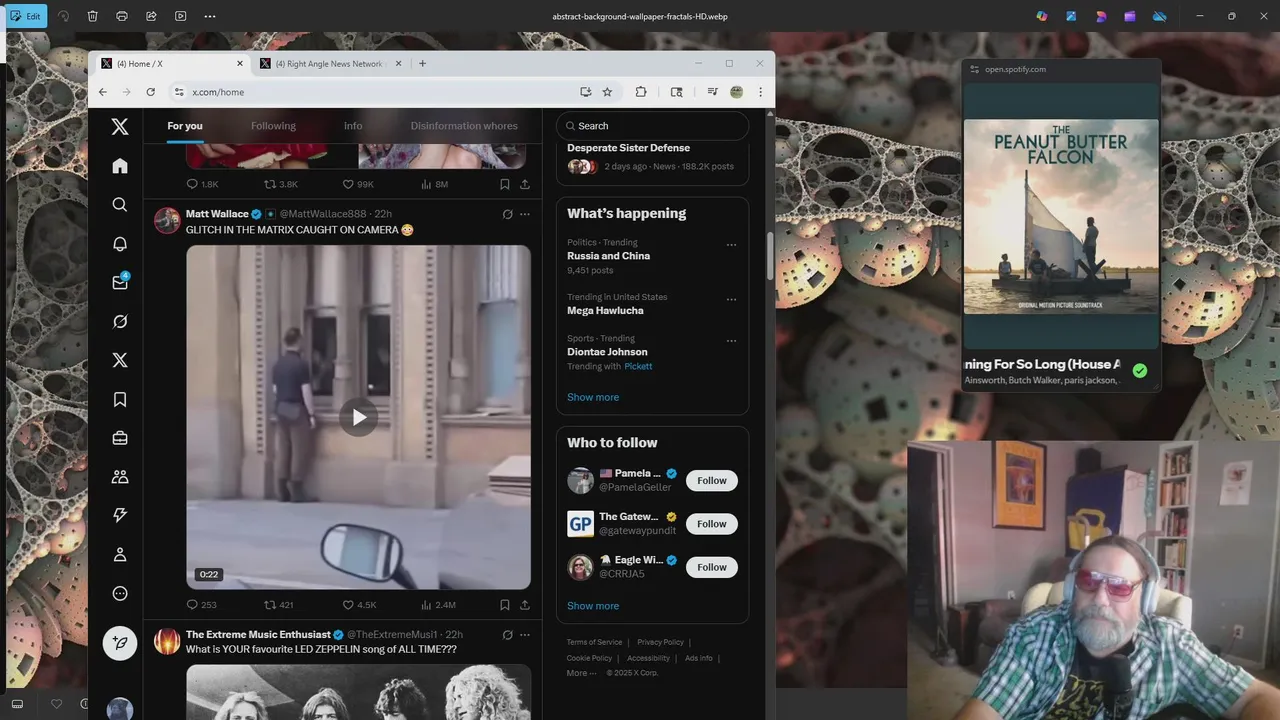Open Messages envelope icon
Screen dimensions: 1280x720
[120, 282]
